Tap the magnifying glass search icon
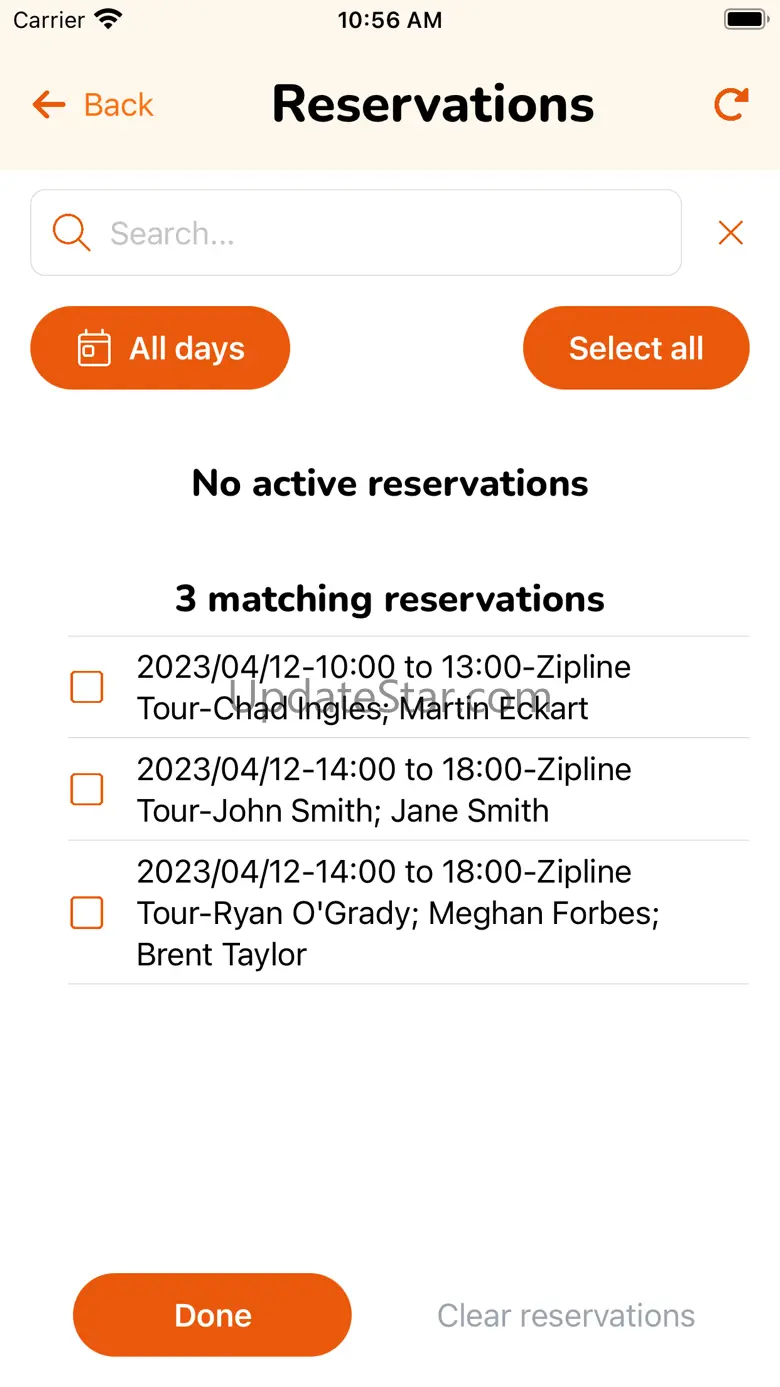This screenshot has width=780, height=1387. (71, 233)
